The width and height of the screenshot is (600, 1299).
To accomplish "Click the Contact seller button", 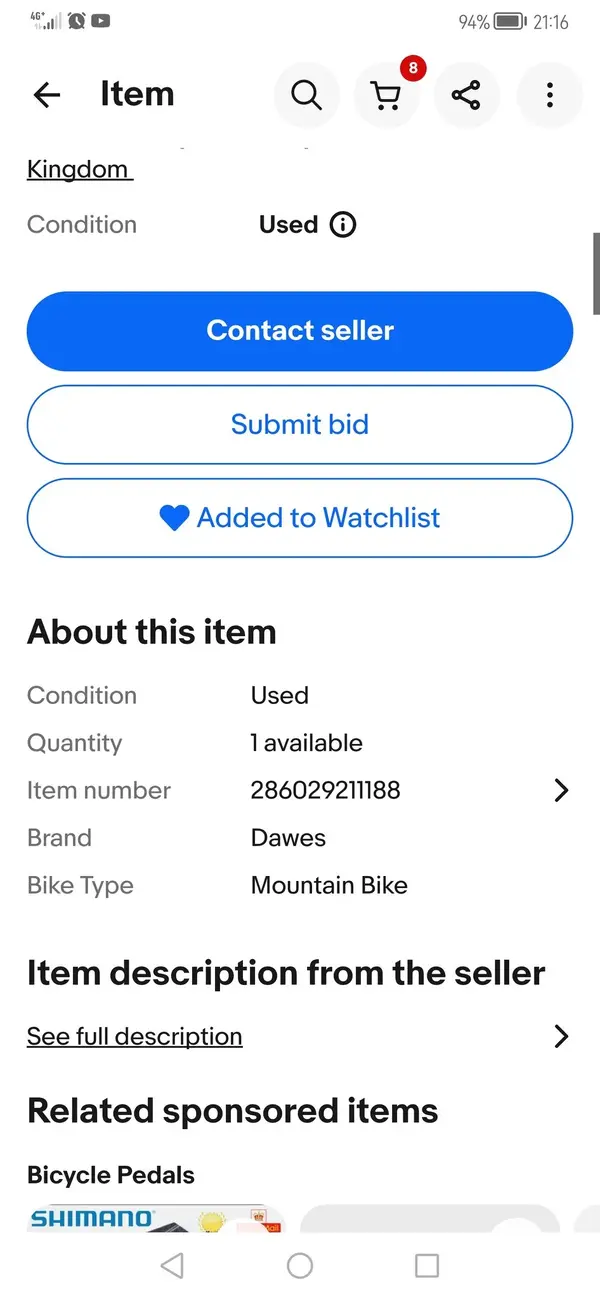I will (x=300, y=331).
